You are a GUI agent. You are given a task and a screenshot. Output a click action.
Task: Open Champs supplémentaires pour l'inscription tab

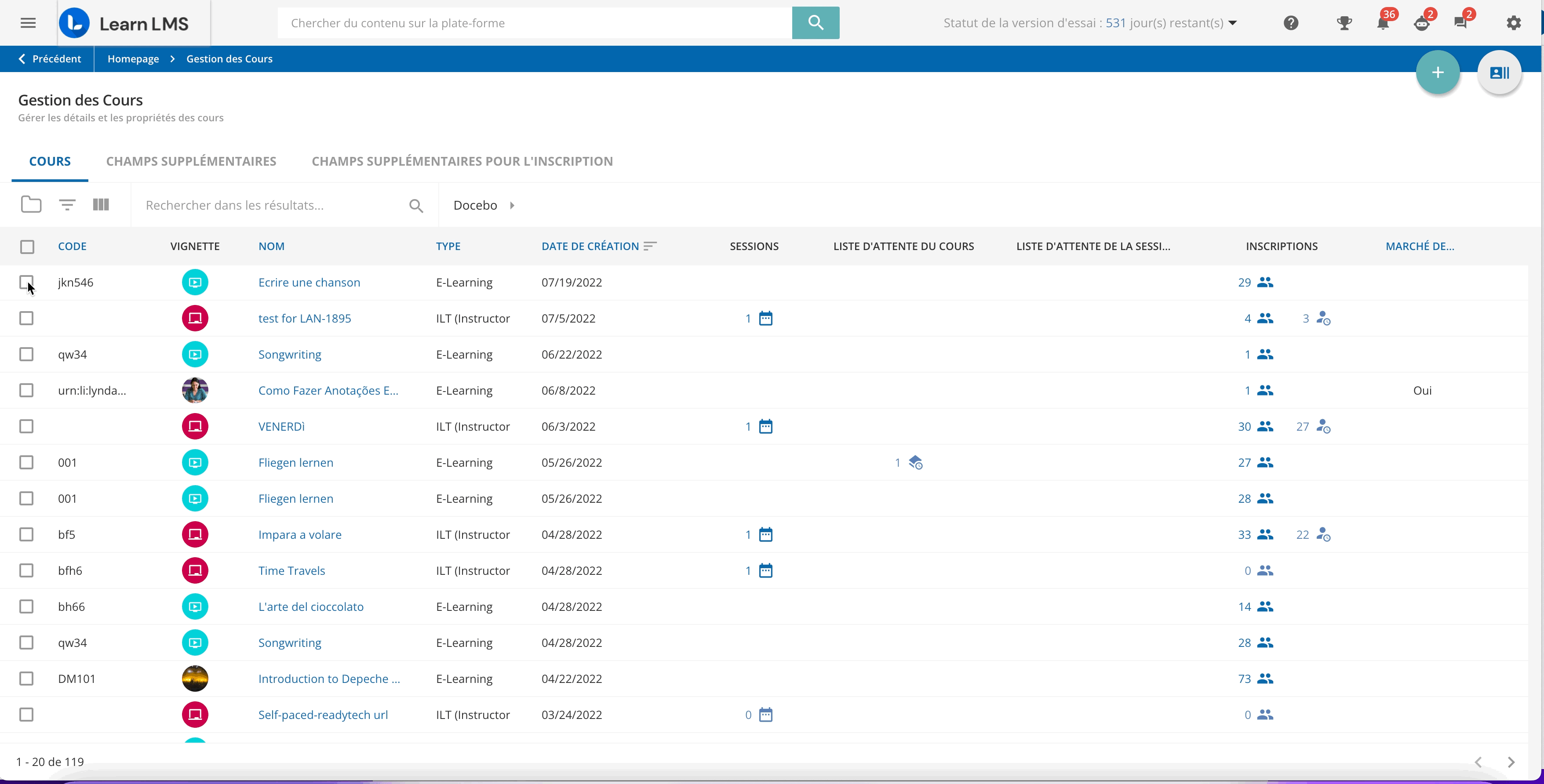pyautogui.click(x=462, y=161)
